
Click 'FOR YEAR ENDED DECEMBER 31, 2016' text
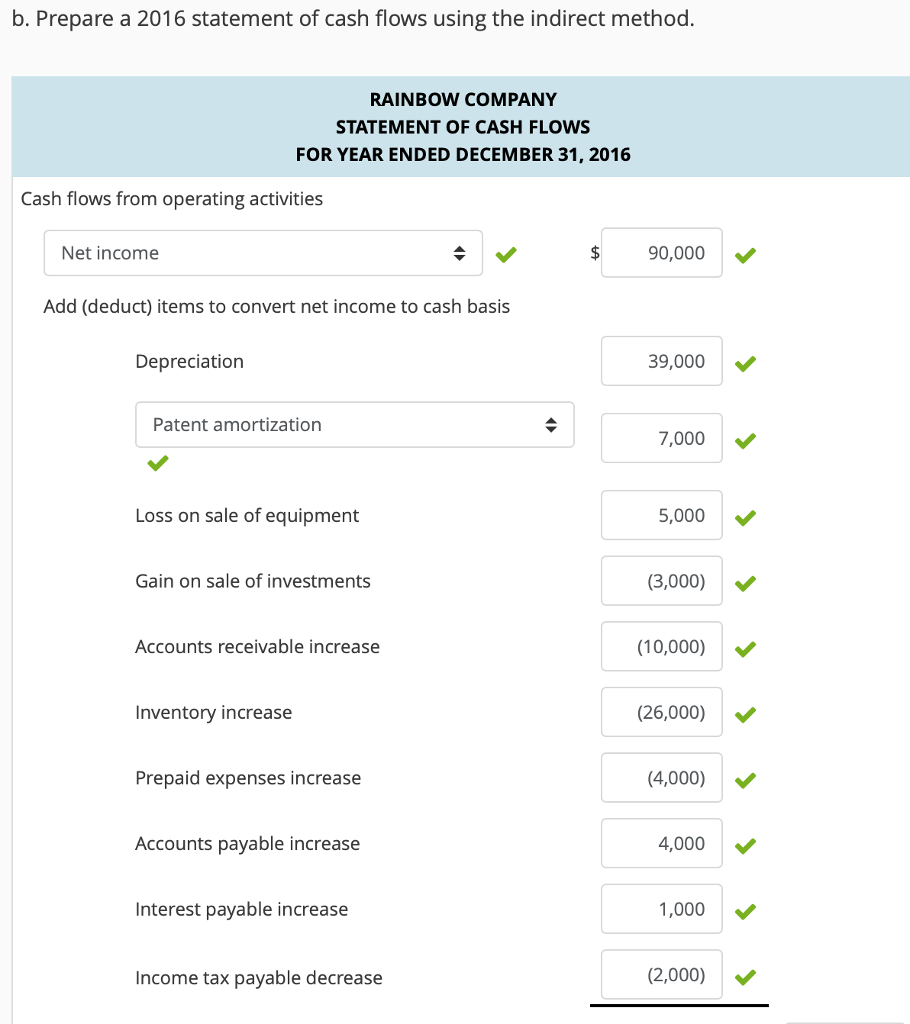point(463,154)
